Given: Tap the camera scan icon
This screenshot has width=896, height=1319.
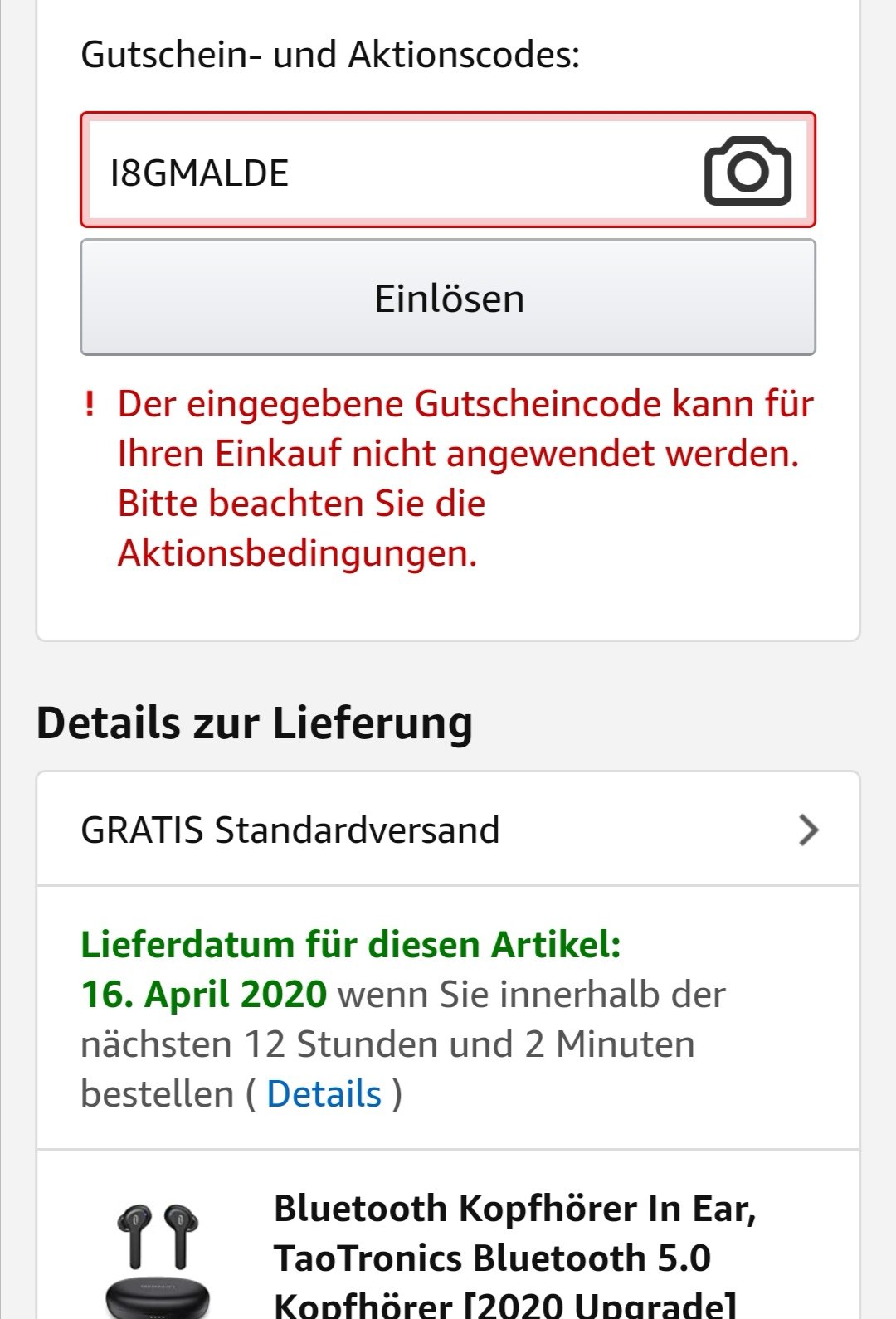Looking at the screenshot, I should 747,171.
